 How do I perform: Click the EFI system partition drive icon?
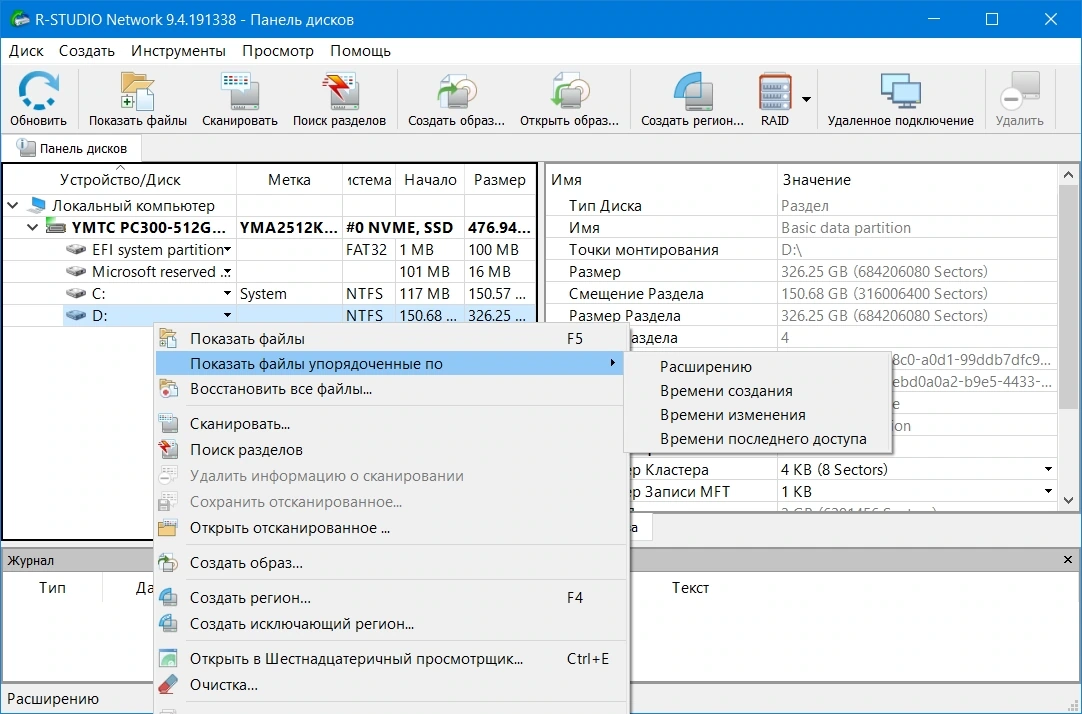click(76, 250)
